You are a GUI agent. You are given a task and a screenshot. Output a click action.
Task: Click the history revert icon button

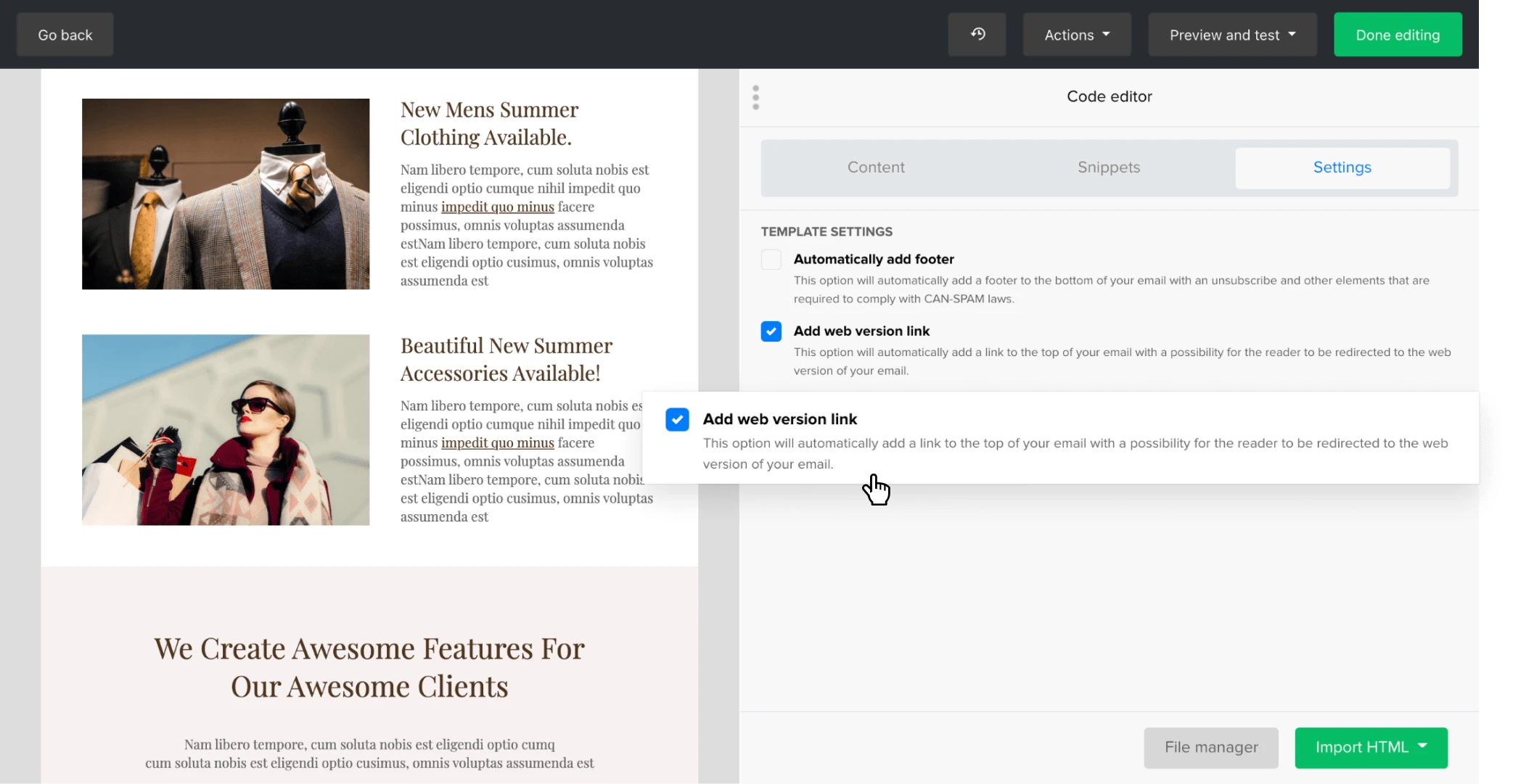pos(977,34)
